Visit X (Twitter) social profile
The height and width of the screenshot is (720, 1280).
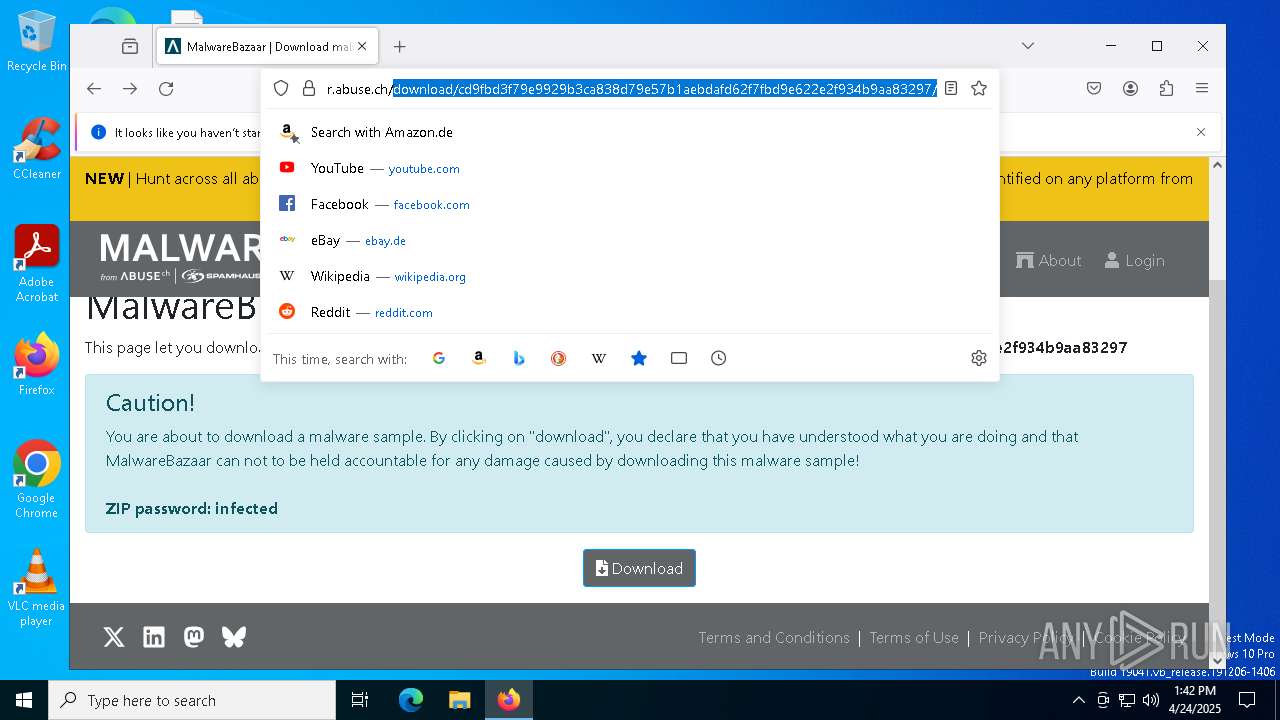[114, 637]
